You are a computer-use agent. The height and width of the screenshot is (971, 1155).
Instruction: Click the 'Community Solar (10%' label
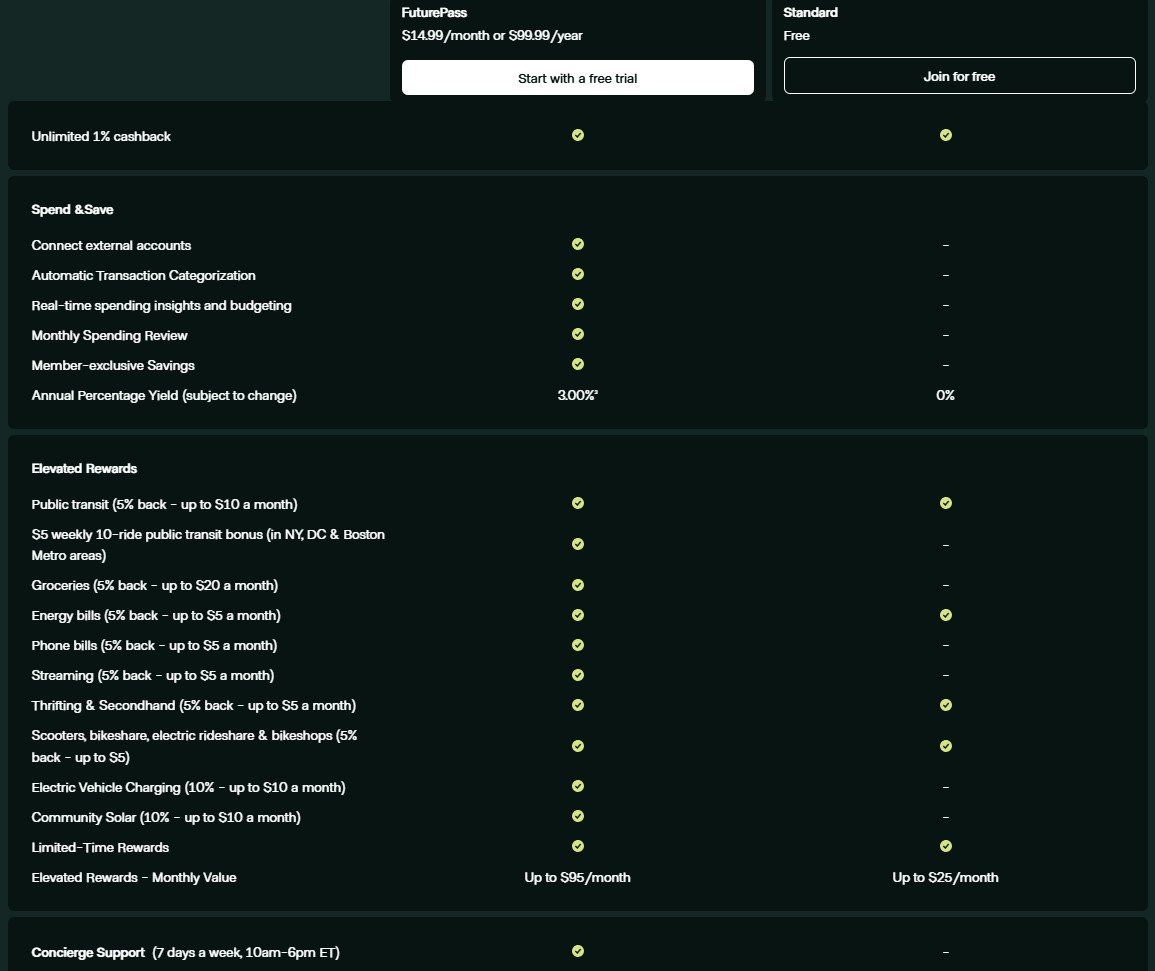coord(166,818)
